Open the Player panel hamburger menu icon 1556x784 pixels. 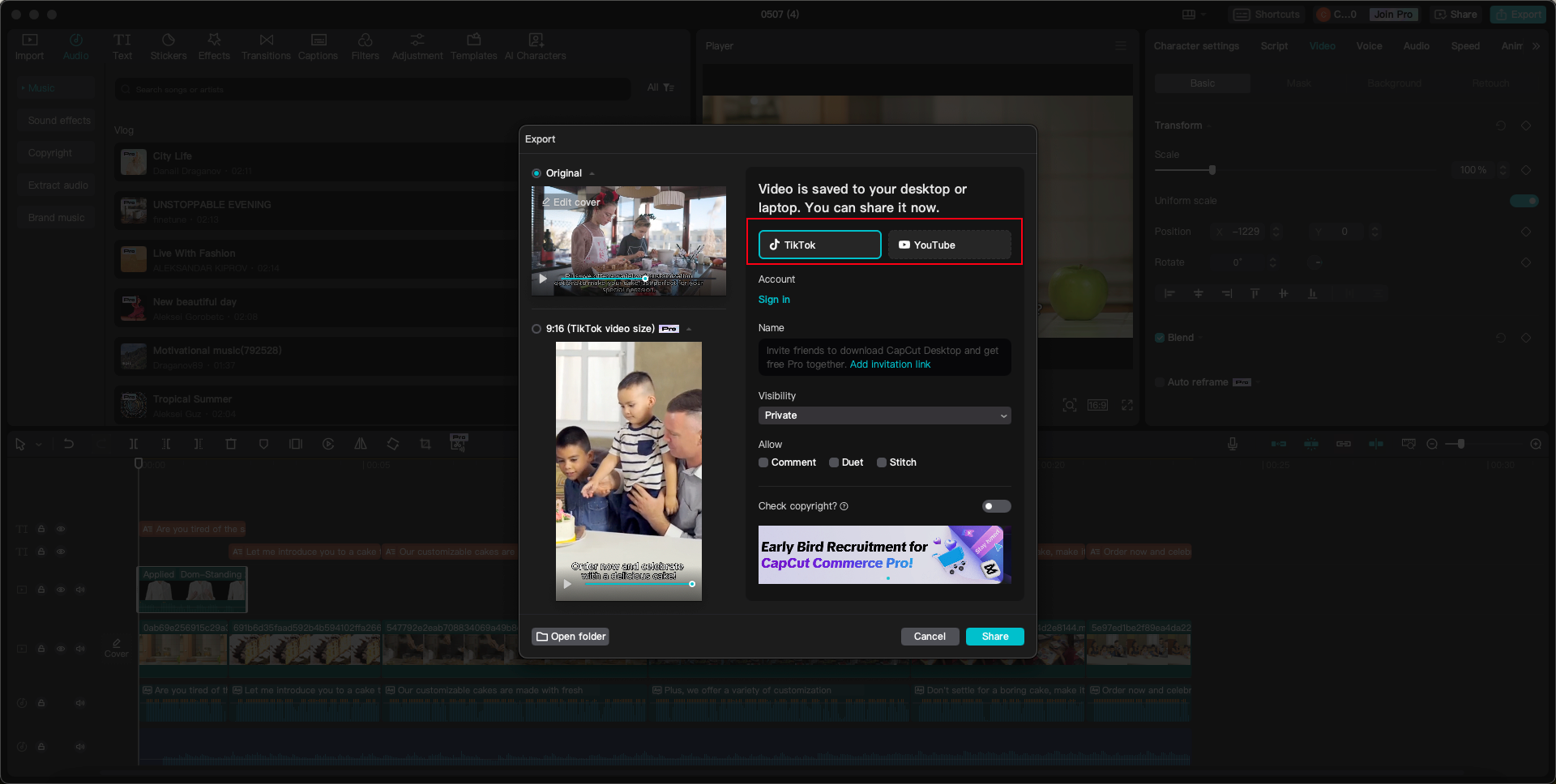pyautogui.click(x=1121, y=46)
